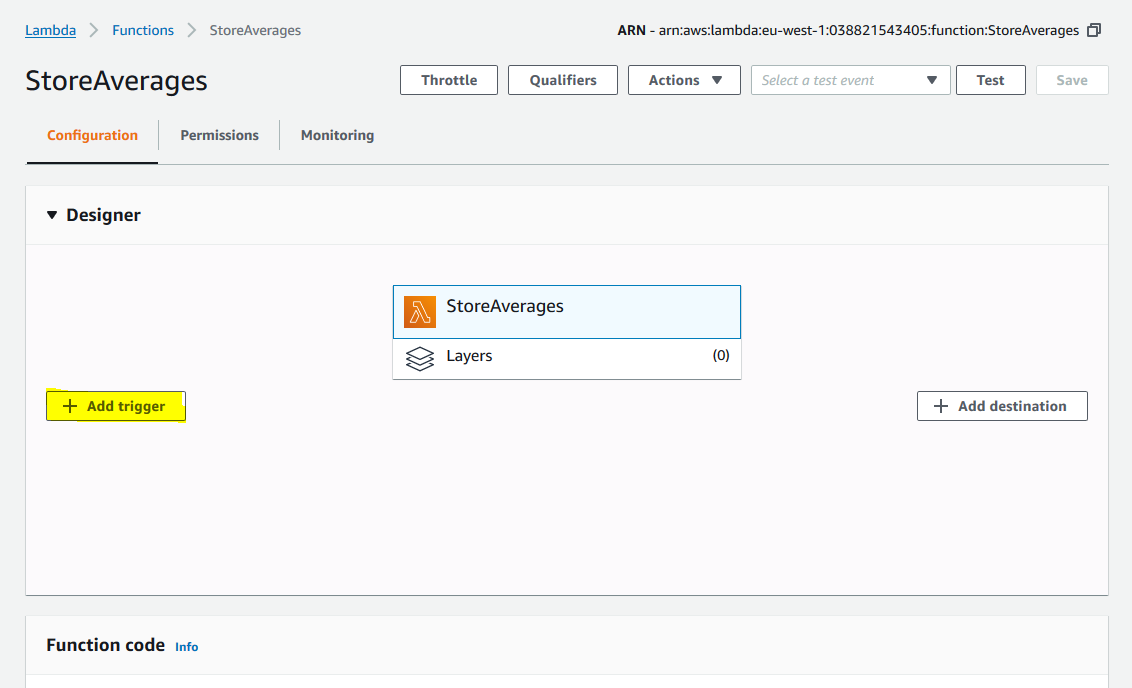
Task: Run the function with the Test button
Action: (990, 80)
